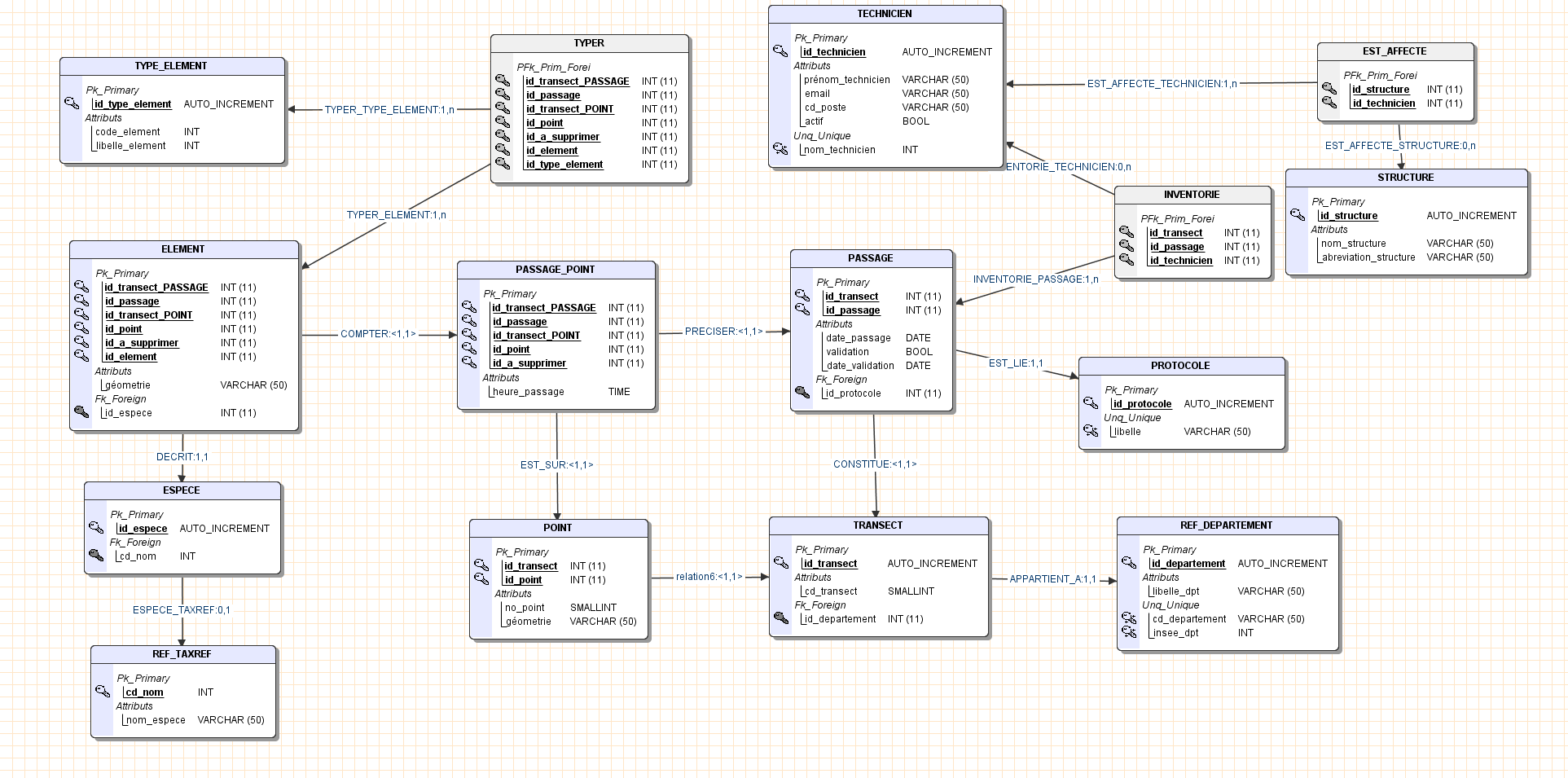Click the EST_AFFECTE_STRUCTURE:0,n relation label
Screen dimensions: 1568x778
coord(1400,146)
